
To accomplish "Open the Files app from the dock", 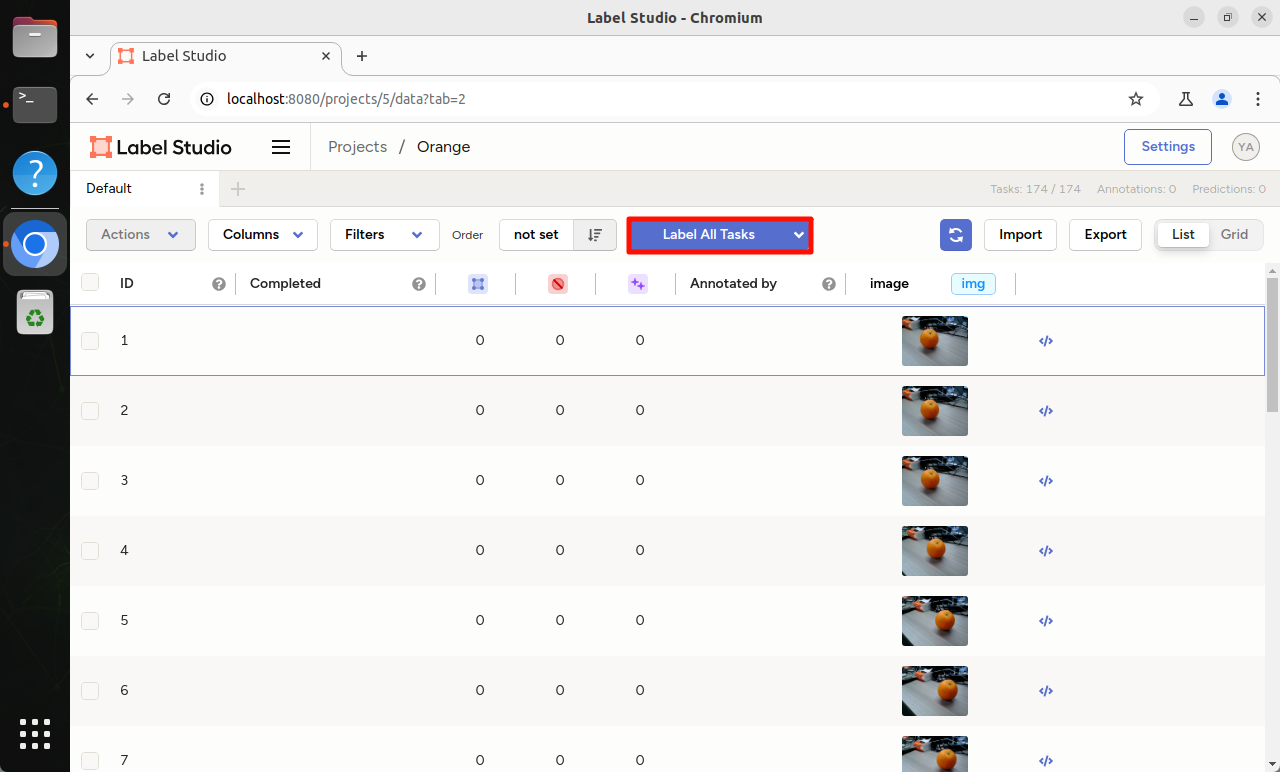I will point(35,38).
